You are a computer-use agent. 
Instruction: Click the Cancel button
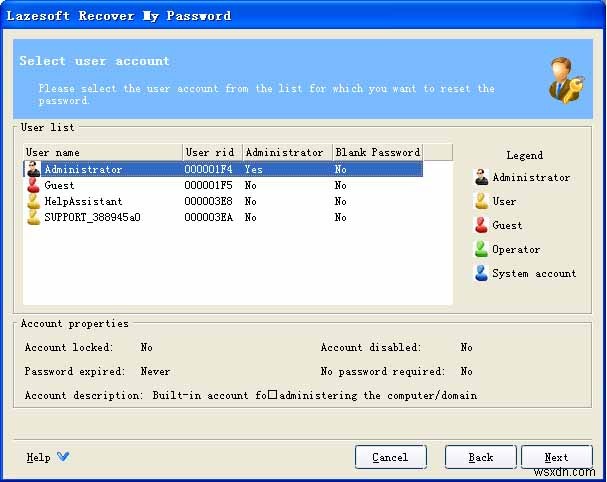pyautogui.click(x=391, y=457)
